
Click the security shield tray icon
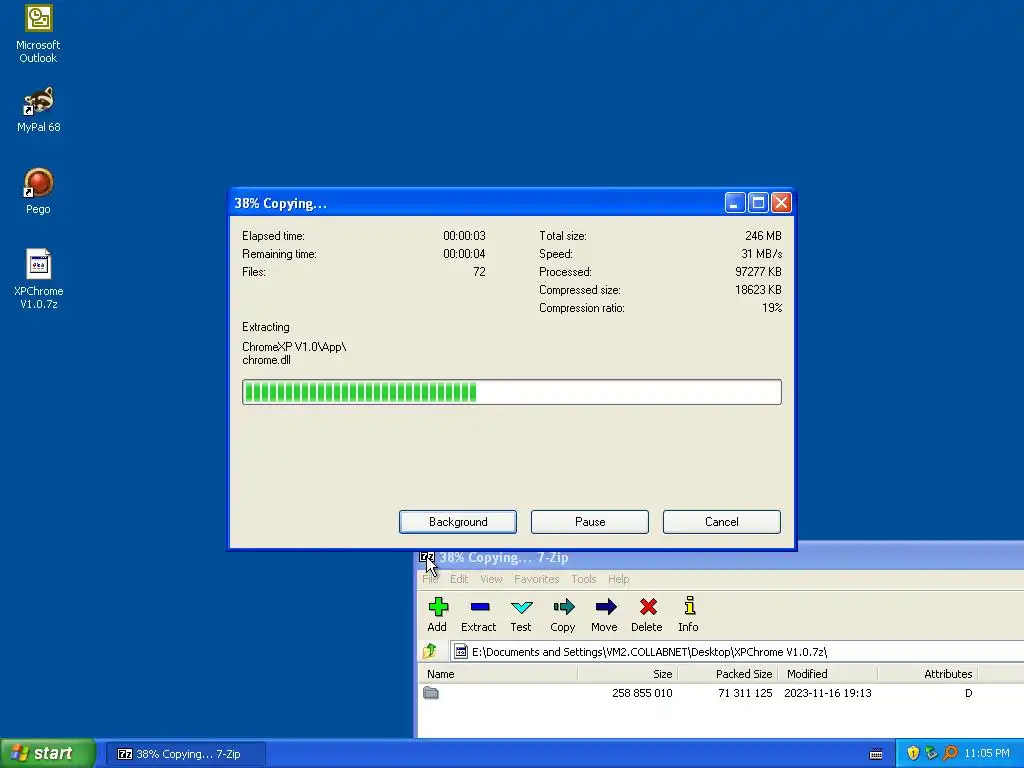913,753
